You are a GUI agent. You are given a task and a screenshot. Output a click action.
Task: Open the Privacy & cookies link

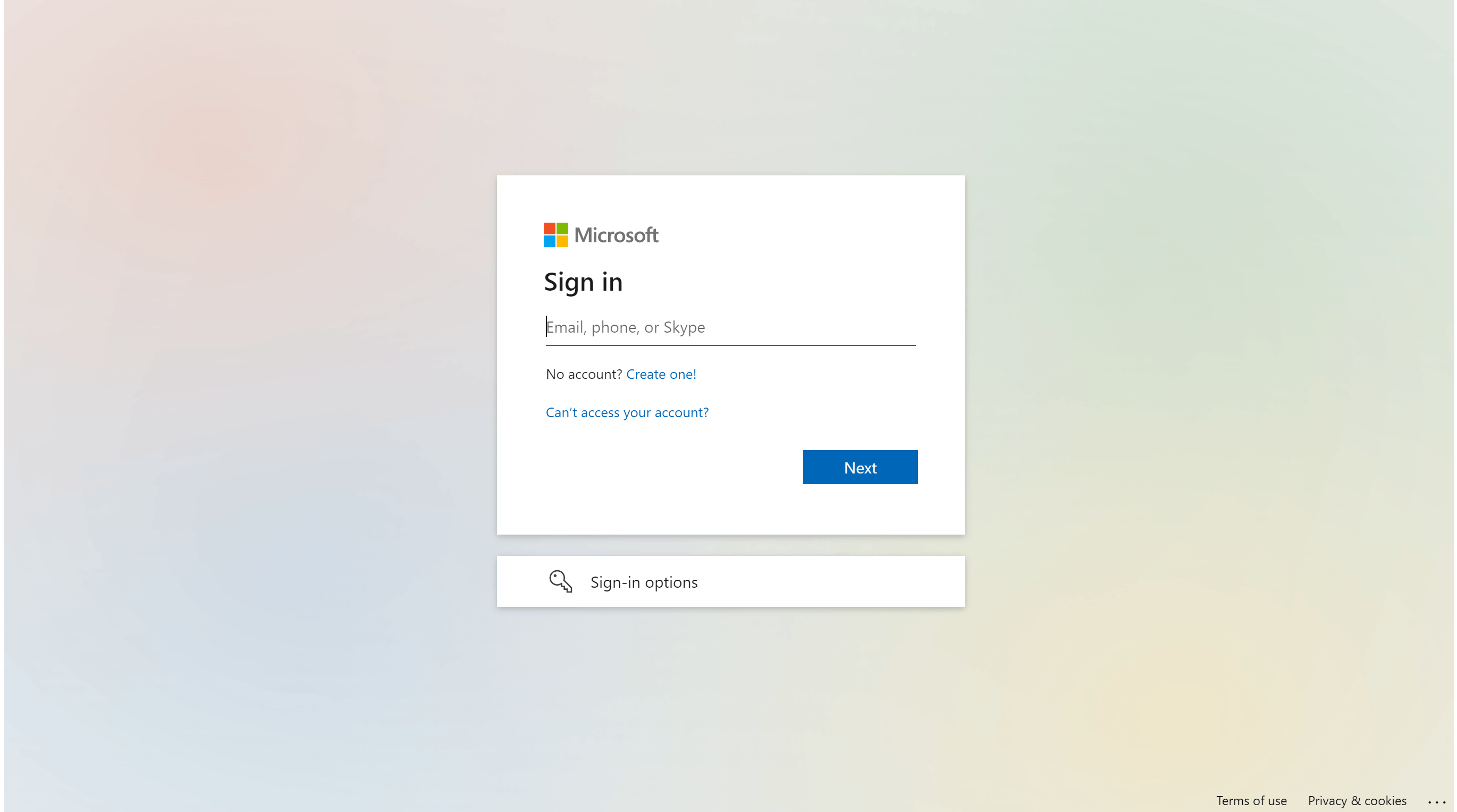pos(1357,801)
